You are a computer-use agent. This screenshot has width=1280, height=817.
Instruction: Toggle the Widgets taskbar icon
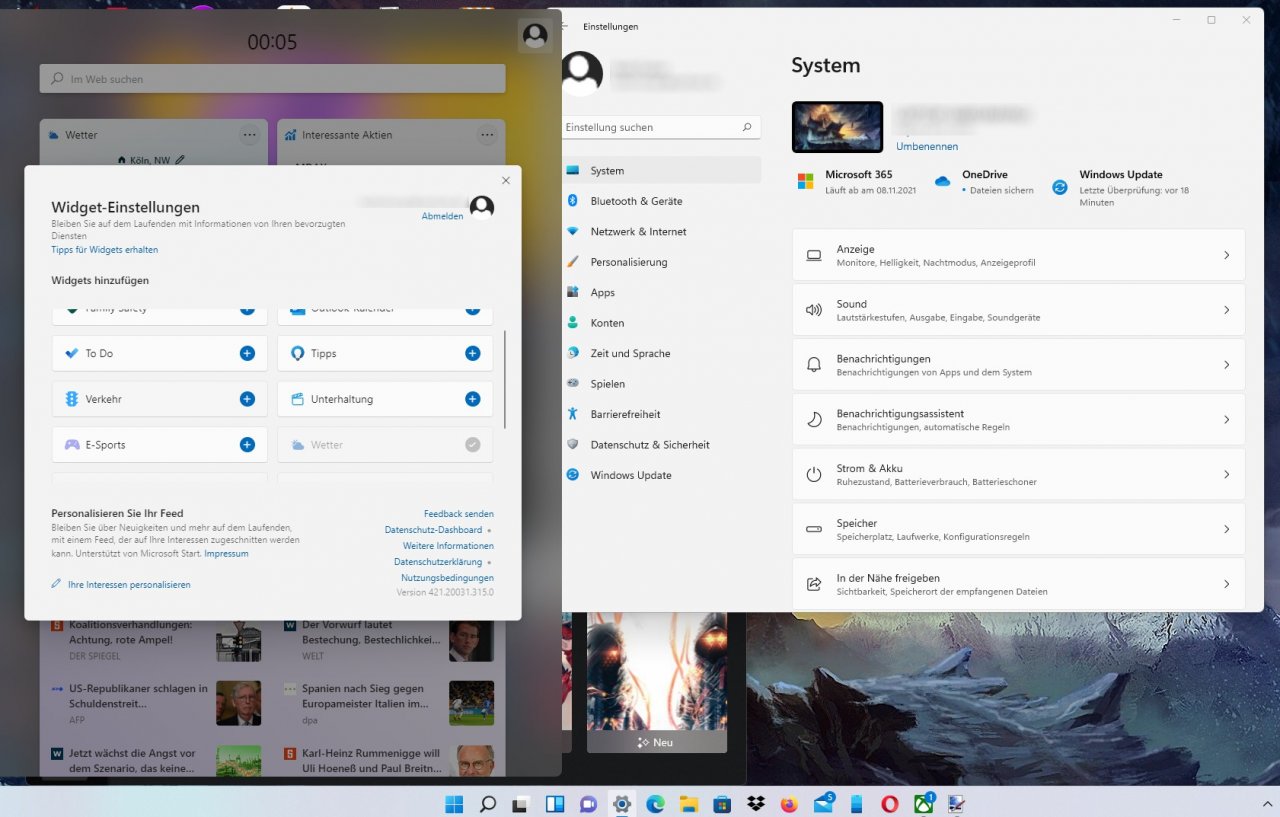pos(555,803)
